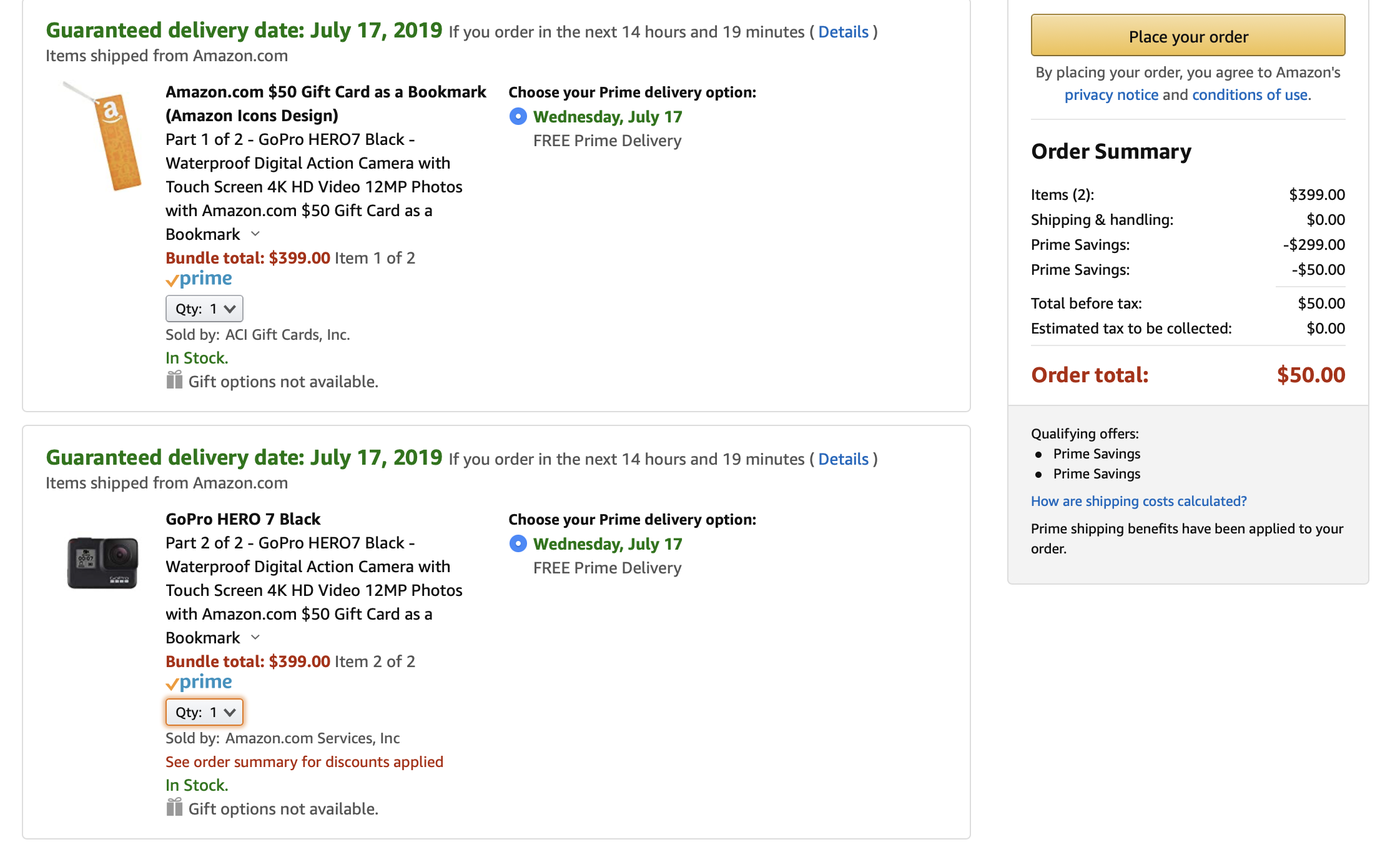Click gift box icon for GoPro item
The image size is (1400, 842).
click(x=174, y=807)
